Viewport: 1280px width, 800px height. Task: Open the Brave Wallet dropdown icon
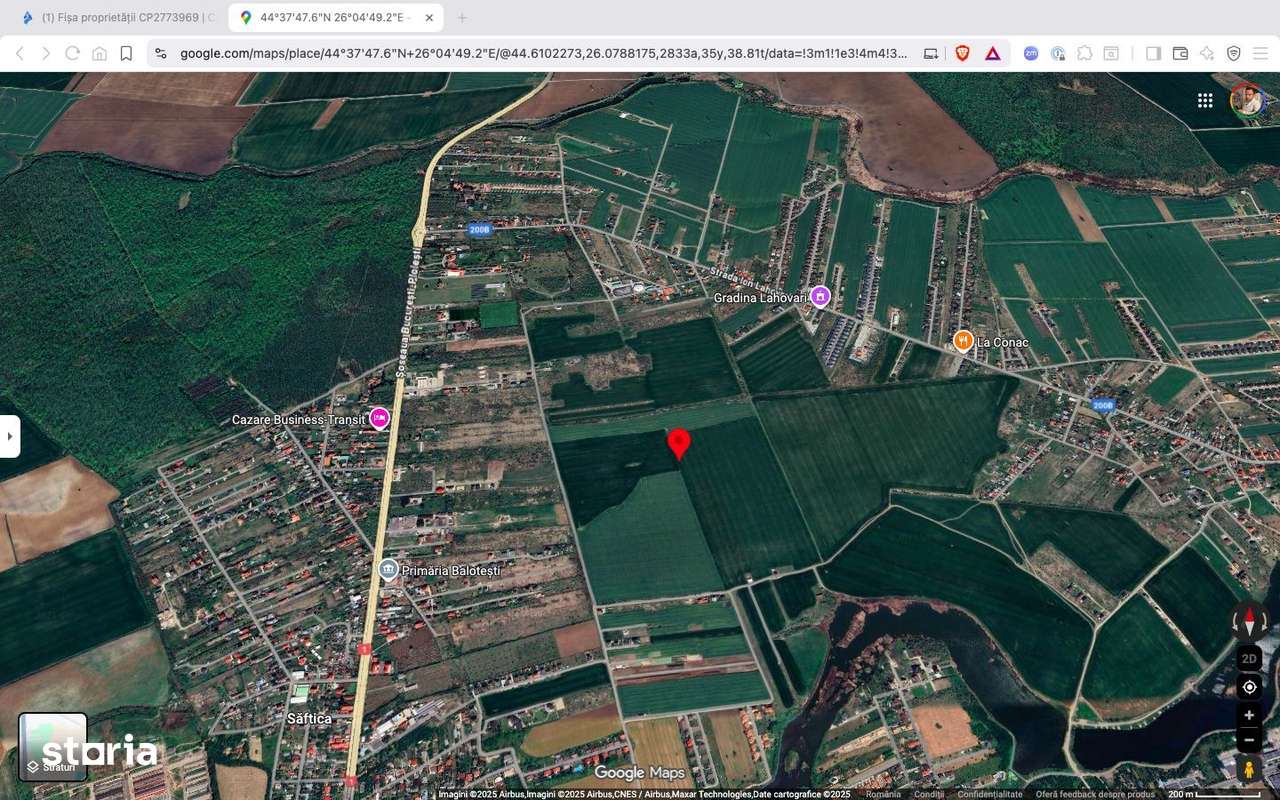[1180, 53]
